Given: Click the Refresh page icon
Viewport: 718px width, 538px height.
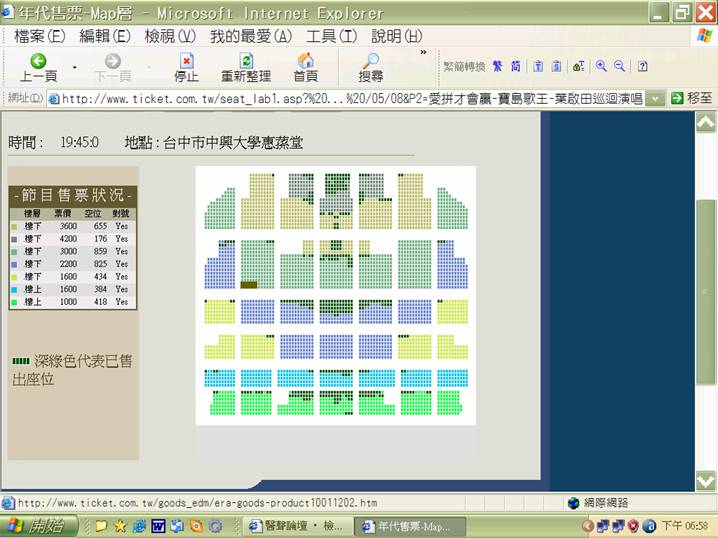Looking at the screenshot, I should click(x=246, y=61).
